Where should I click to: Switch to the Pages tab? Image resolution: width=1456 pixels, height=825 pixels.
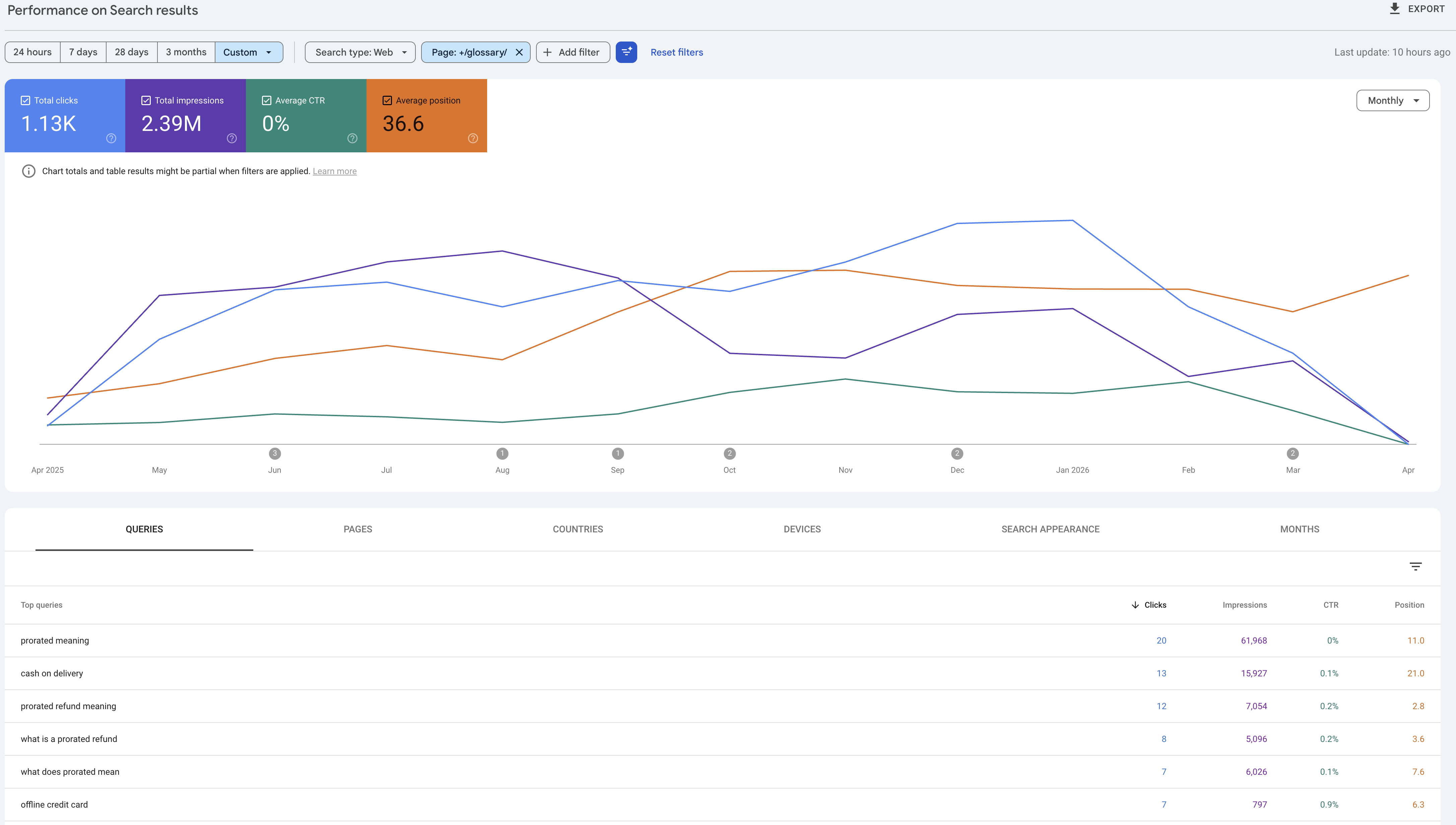click(x=358, y=529)
